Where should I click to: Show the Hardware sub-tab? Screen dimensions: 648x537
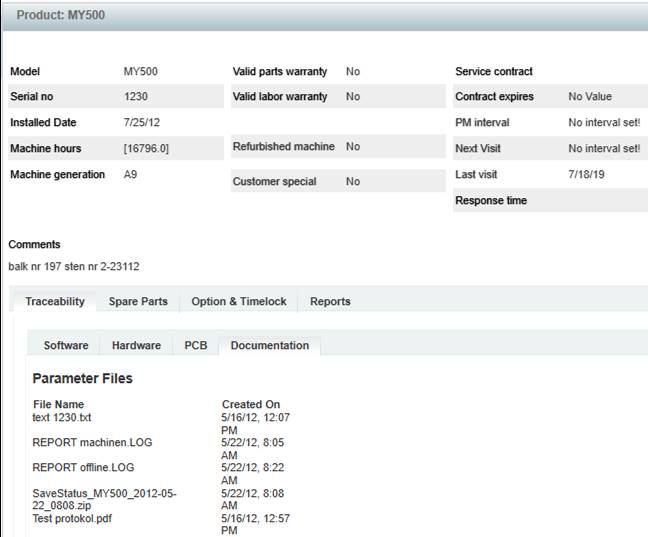(x=136, y=345)
